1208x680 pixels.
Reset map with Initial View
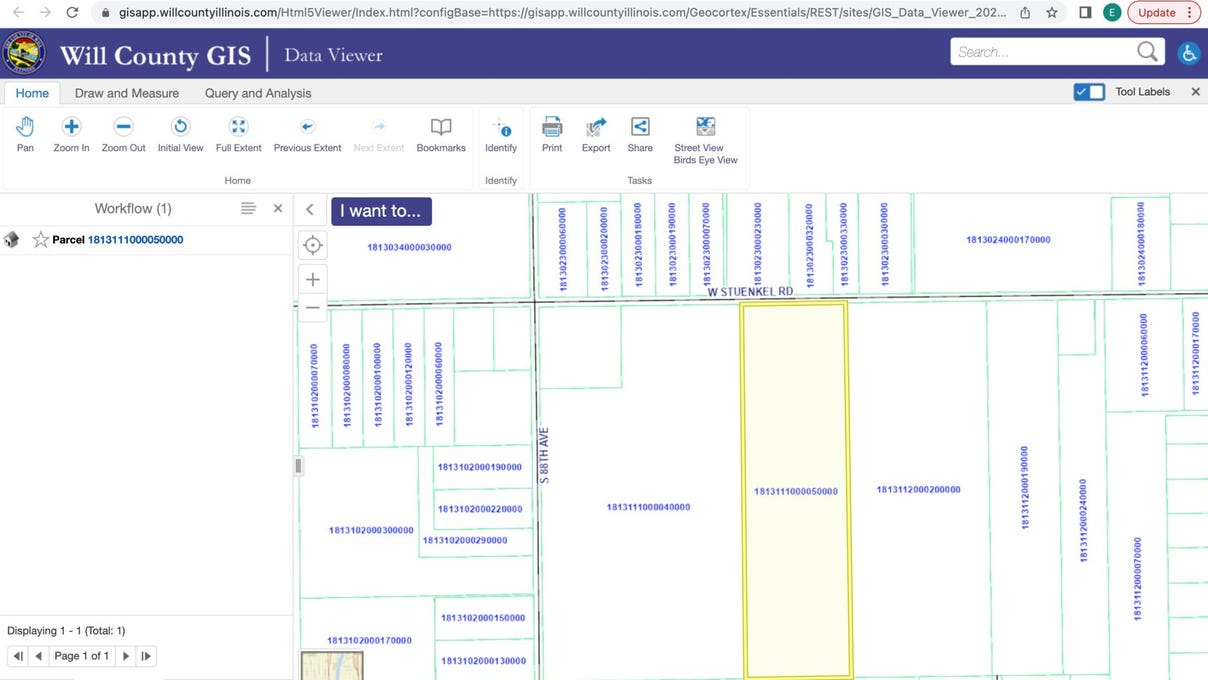point(180,134)
